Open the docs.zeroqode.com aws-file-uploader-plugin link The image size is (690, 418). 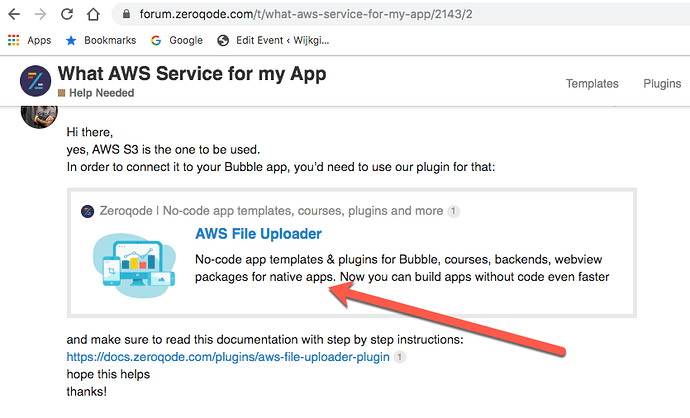pyautogui.click(x=228, y=357)
